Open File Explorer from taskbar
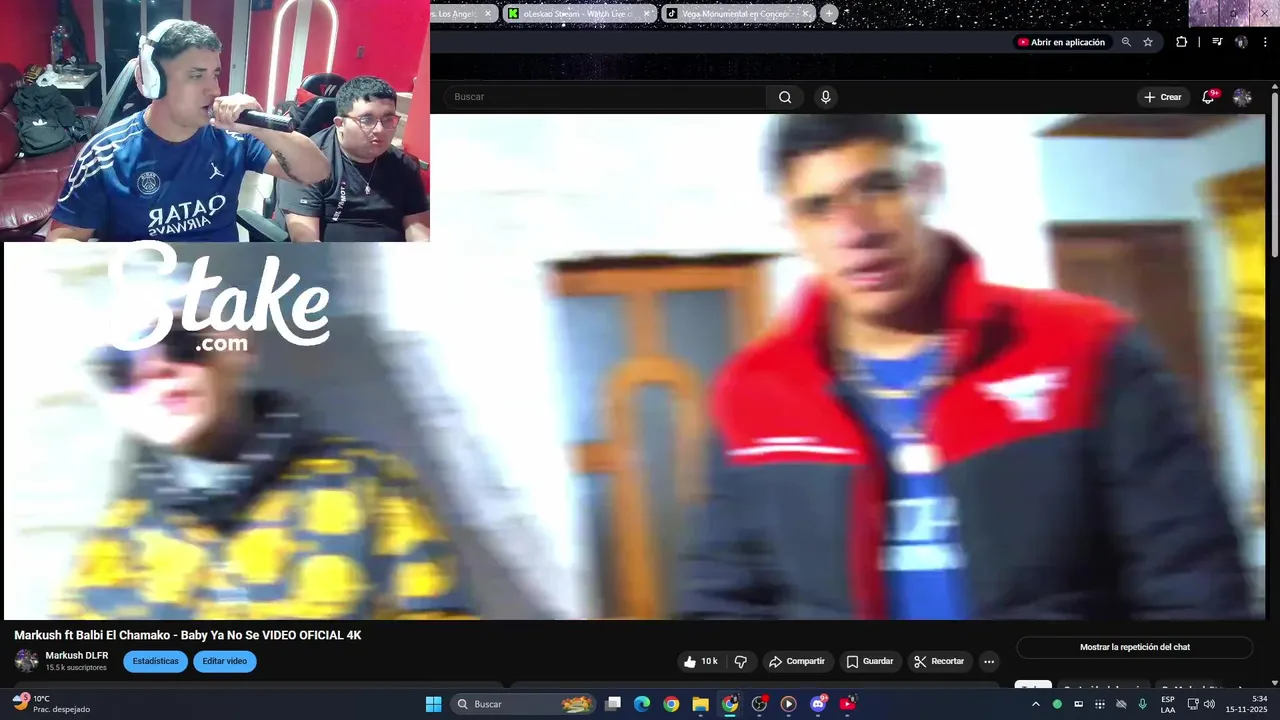Image resolution: width=1280 pixels, height=720 pixels. click(x=700, y=704)
